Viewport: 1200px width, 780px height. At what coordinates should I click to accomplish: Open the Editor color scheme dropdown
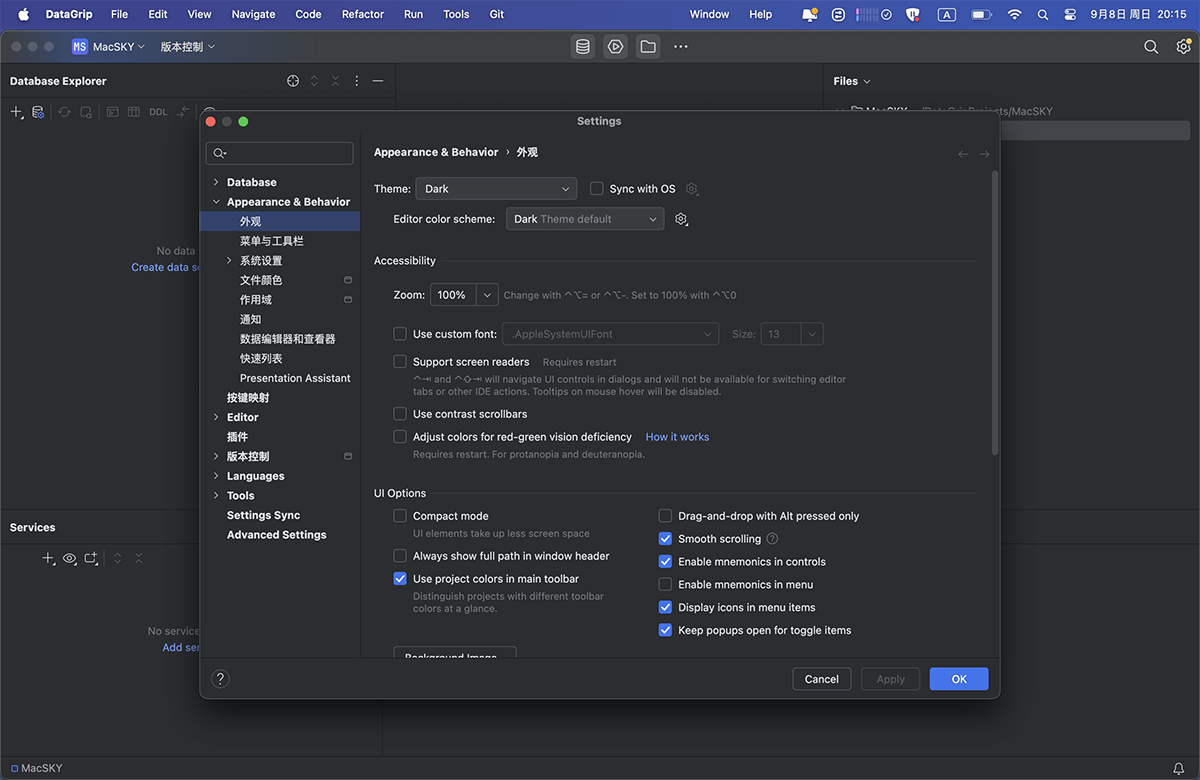pyautogui.click(x=585, y=219)
